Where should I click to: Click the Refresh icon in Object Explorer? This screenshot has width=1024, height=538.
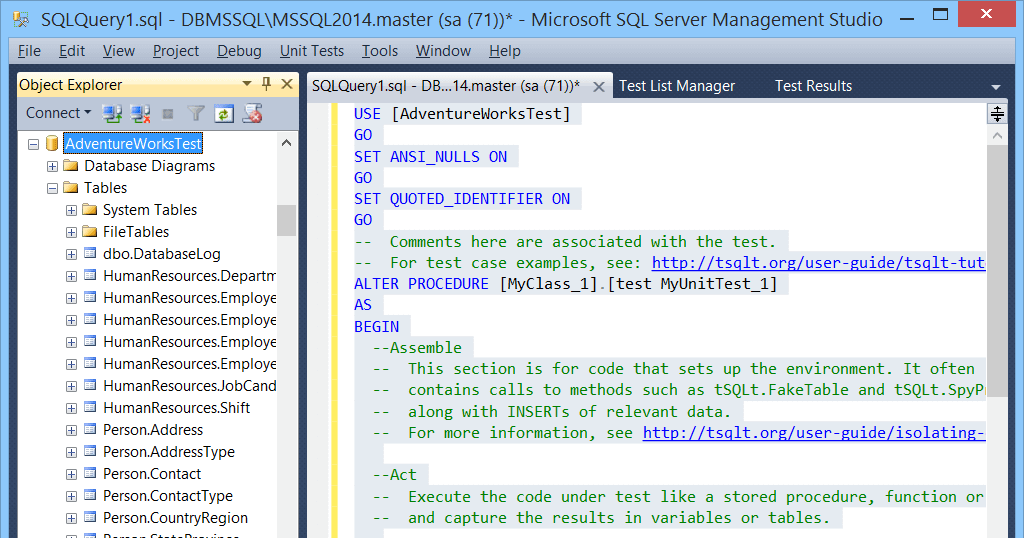[x=224, y=114]
